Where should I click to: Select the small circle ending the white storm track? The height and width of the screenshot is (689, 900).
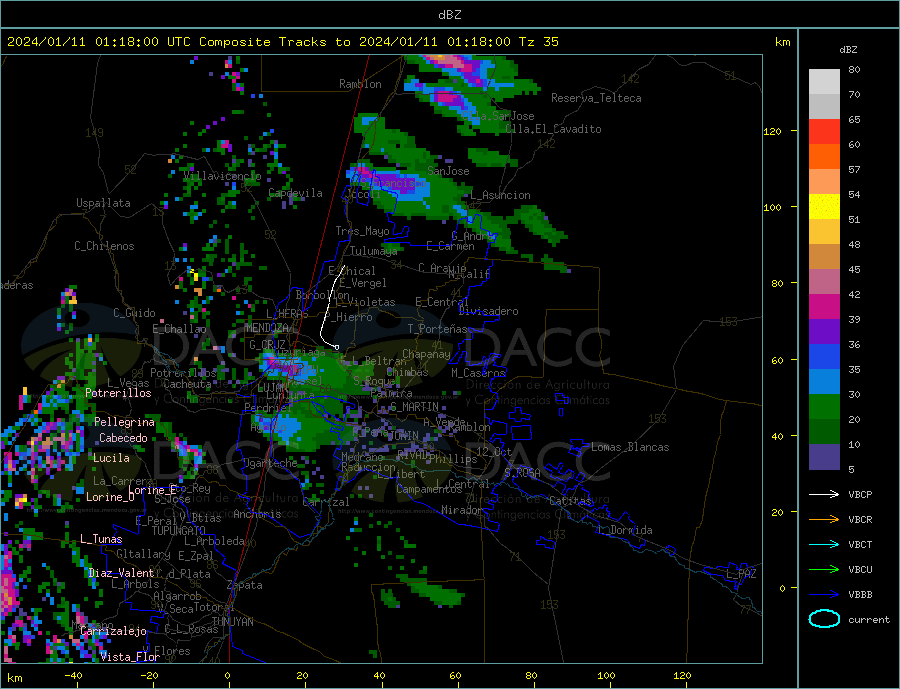(x=336, y=347)
